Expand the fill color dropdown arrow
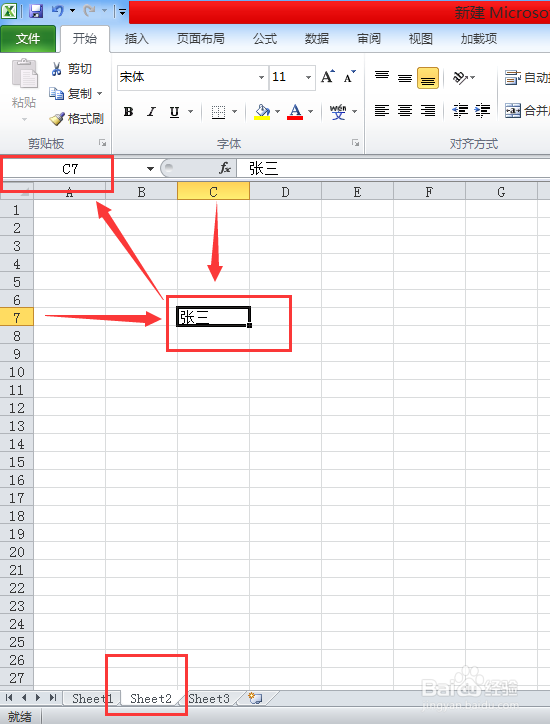550x724 pixels. coord(278,112)
